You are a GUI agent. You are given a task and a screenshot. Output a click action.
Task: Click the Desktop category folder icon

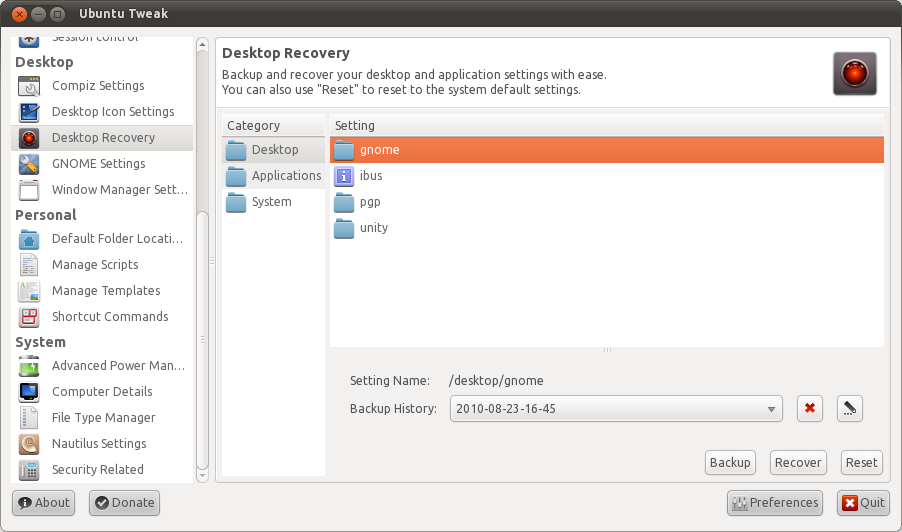pos(236,150)
